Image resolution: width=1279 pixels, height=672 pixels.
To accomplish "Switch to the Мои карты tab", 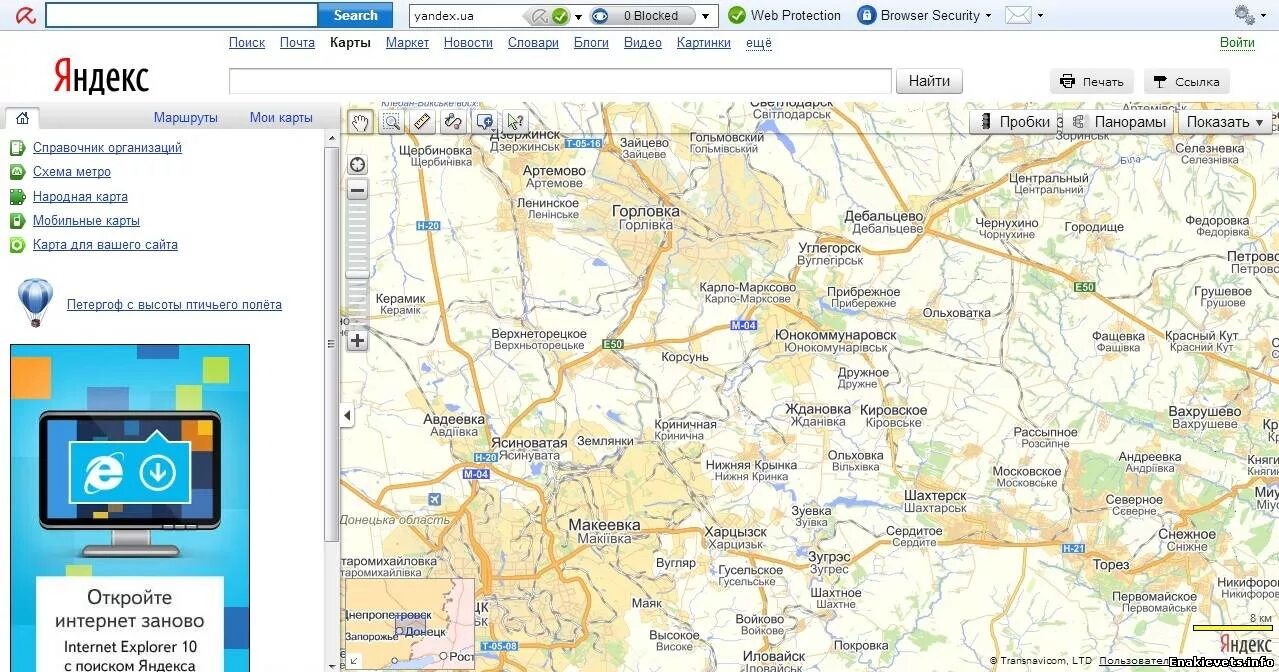I will click(x=281, y=118).
